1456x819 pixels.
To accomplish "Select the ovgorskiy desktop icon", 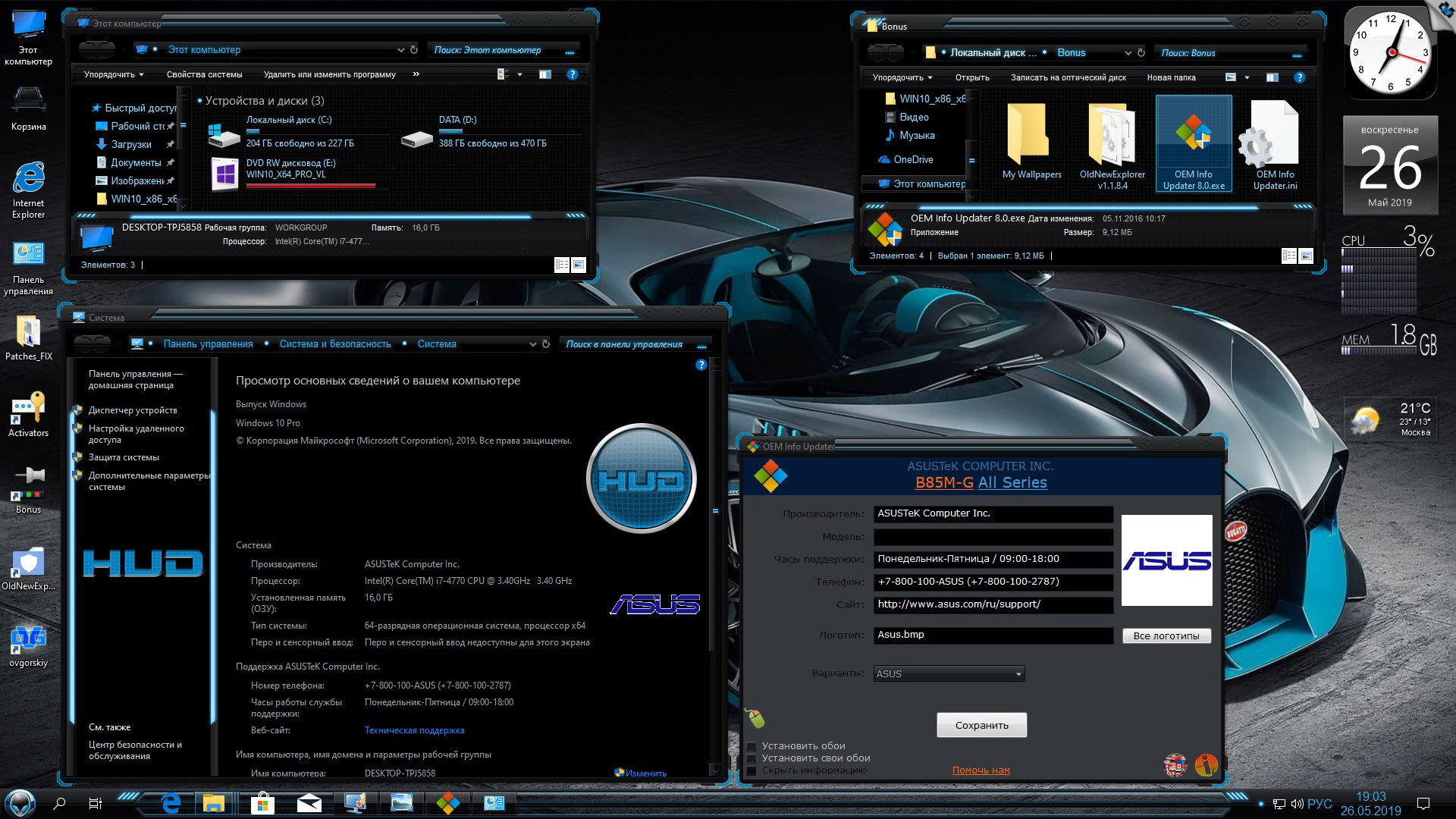I will [x=28, y=645].
